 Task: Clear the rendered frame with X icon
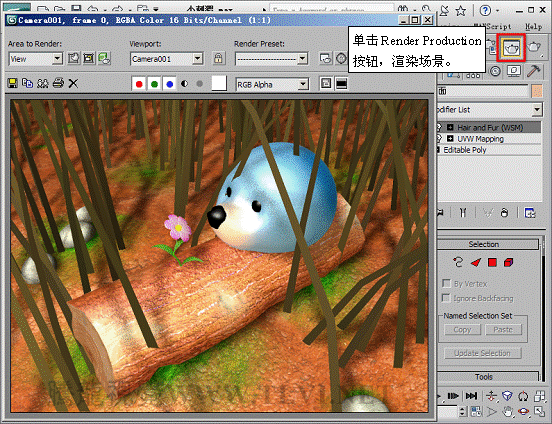[73, 83]
